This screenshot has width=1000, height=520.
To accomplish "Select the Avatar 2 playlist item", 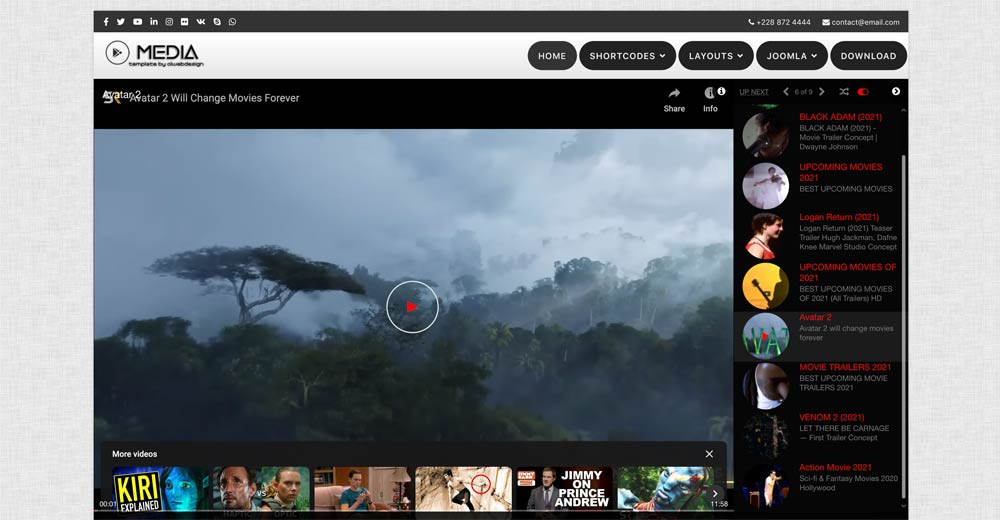I will pos(818,336).
